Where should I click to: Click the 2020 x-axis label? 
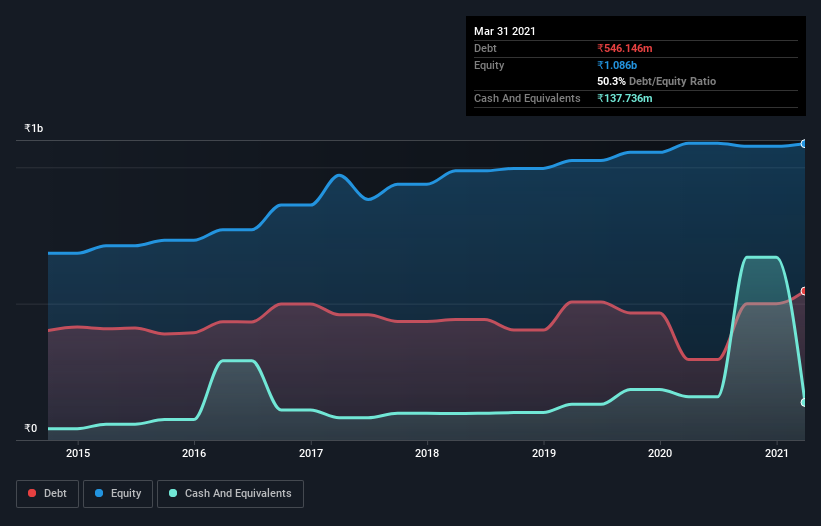[660, 453]
